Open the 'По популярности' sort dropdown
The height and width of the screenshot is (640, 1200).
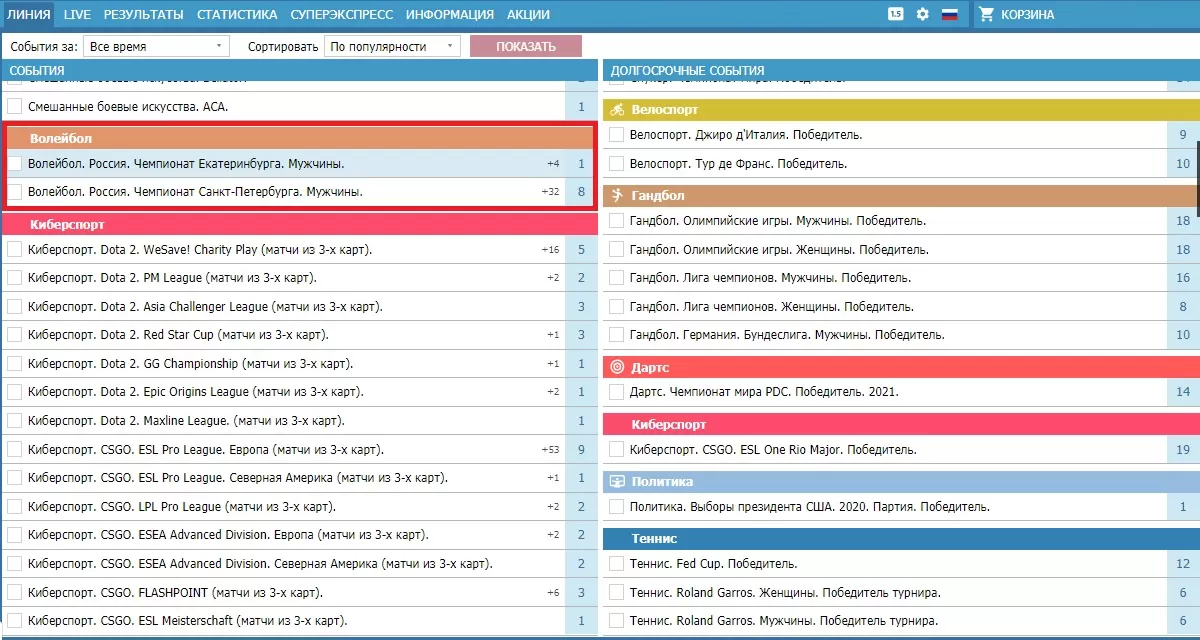pyautogui.click(x=392, y=46)
